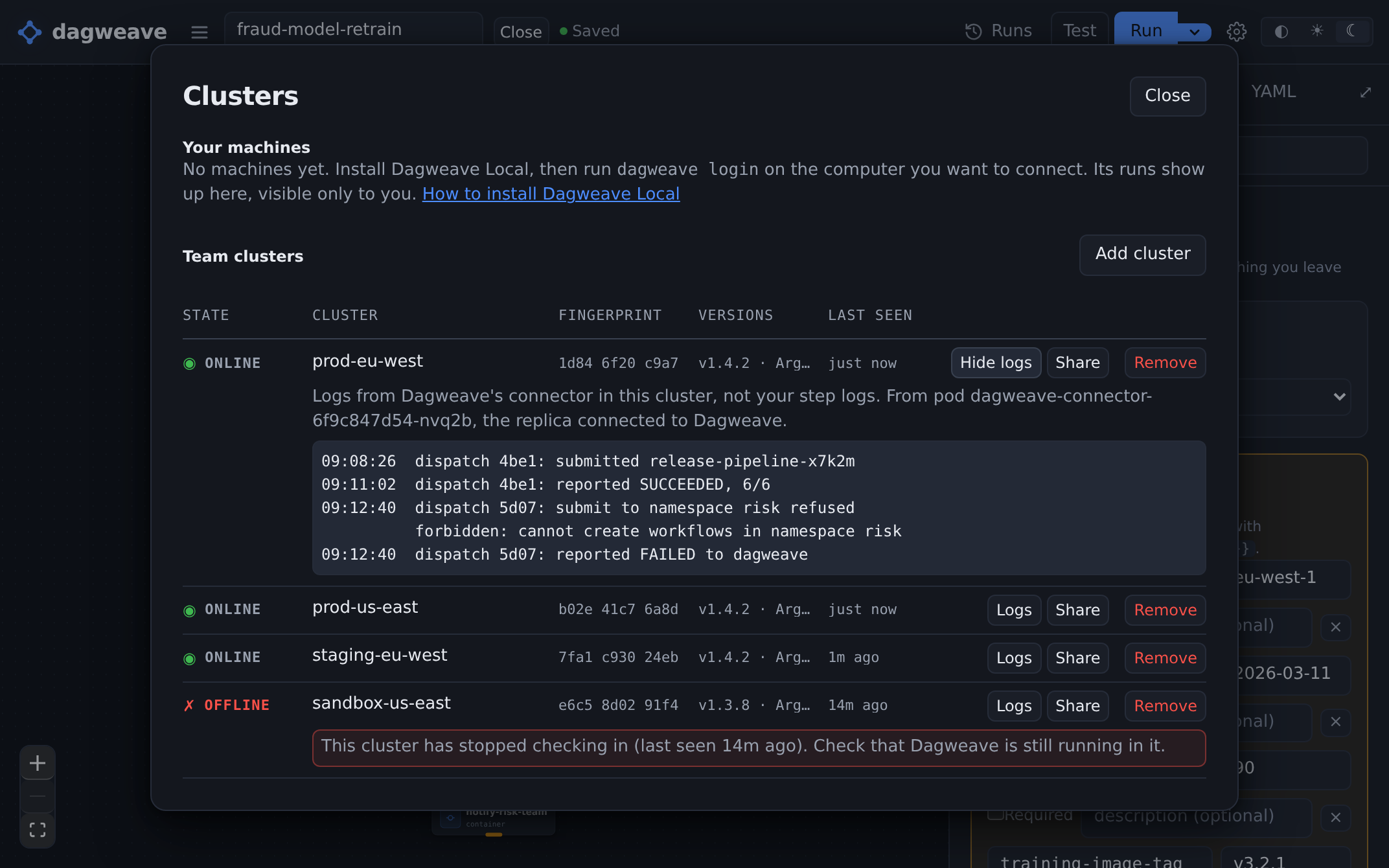
Task: Click the 14m ago last seen value
Action: click(858, 705)
